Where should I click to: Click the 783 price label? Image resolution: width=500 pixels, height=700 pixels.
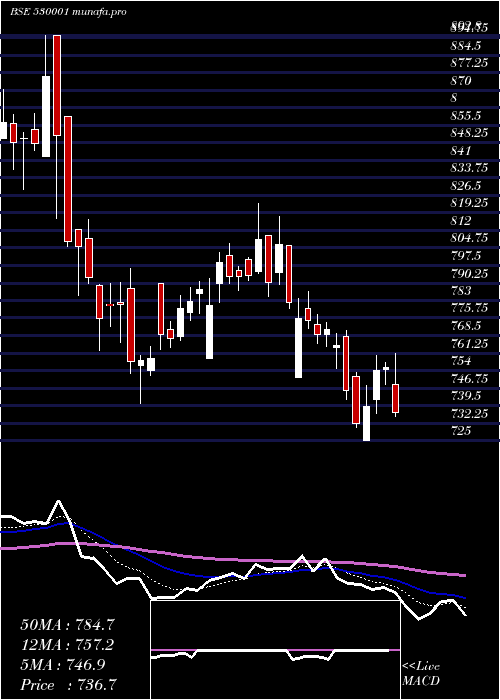tap(461, 291)
